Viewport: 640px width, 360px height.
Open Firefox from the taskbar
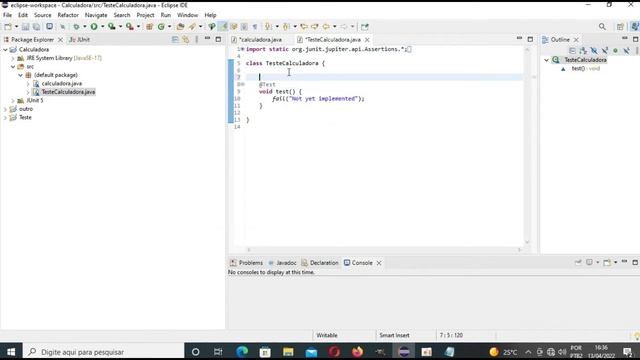click(357, 352)
